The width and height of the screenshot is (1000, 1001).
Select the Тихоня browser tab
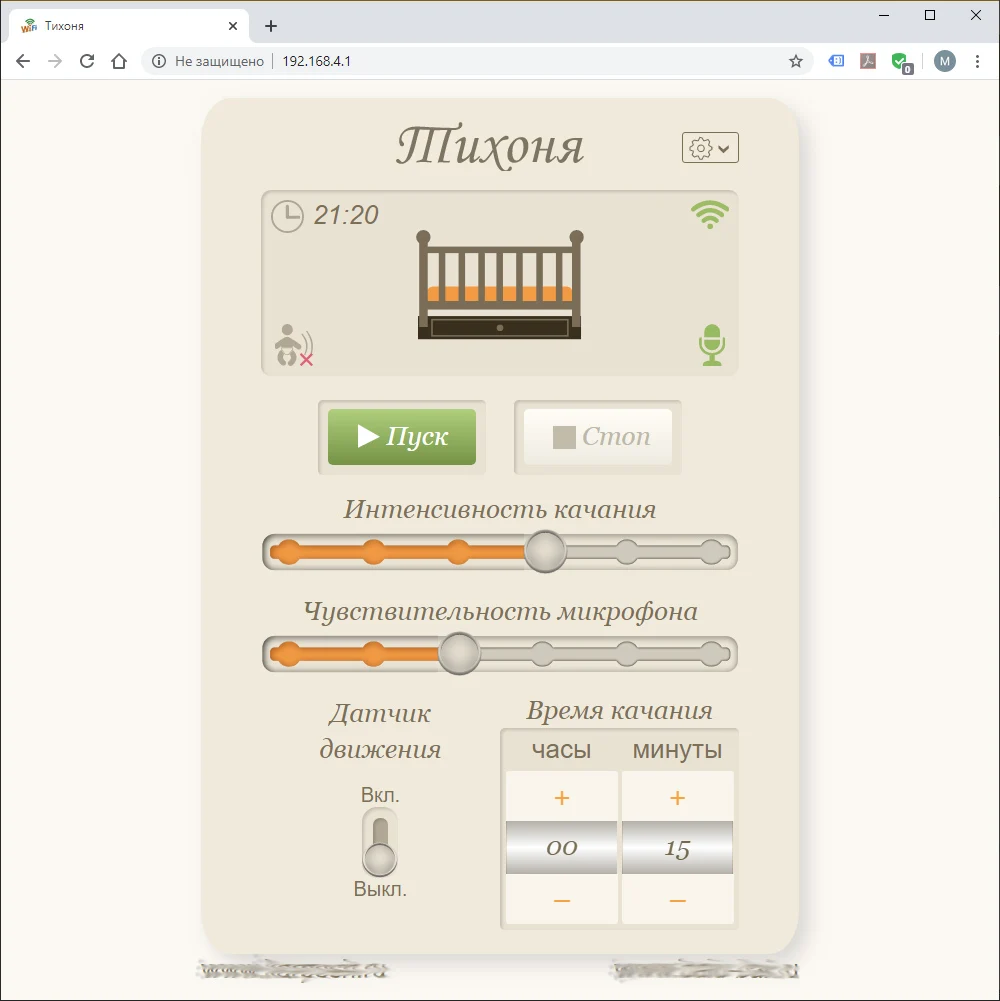point(128,26)
